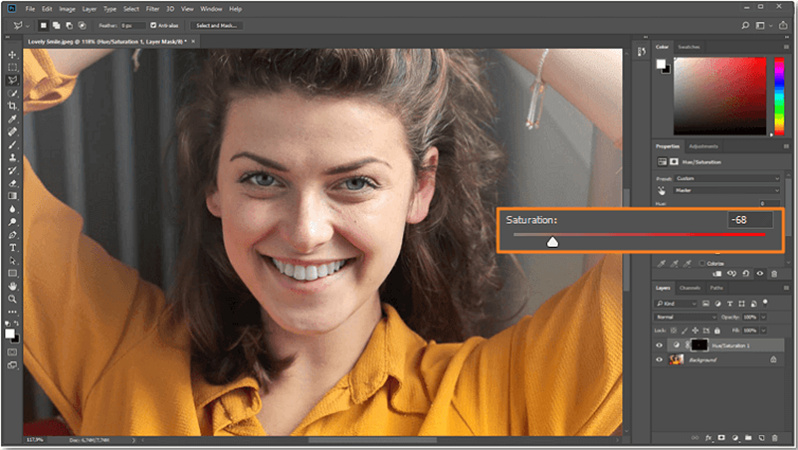798x450 pixels.
Task: Switch to the Swatches tab
Action: click(x=688, y=47)
